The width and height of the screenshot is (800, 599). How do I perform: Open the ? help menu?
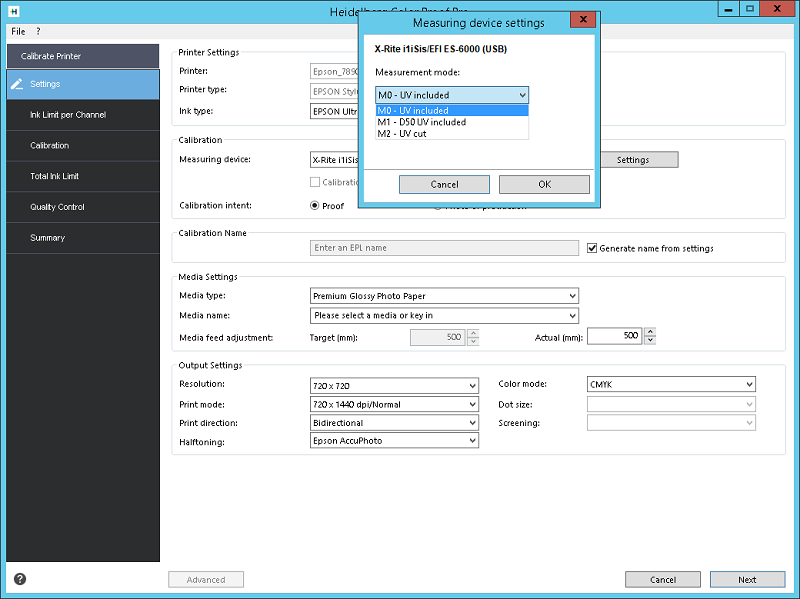point(38,31)
